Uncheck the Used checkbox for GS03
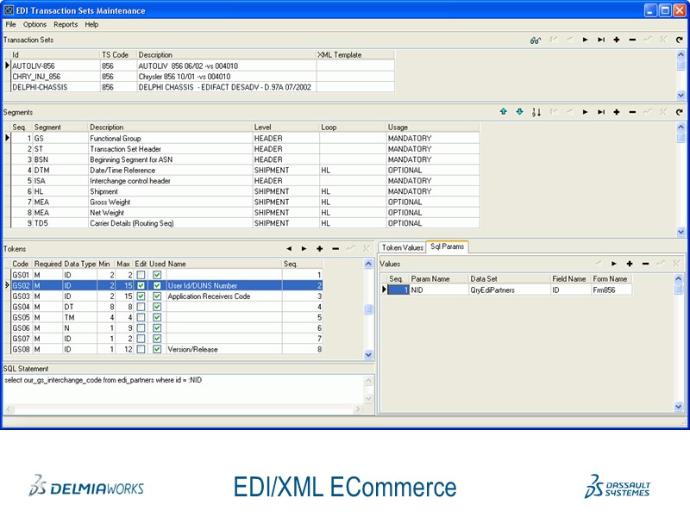The height and width of the screenshot is (517, 690). (156, 296)
